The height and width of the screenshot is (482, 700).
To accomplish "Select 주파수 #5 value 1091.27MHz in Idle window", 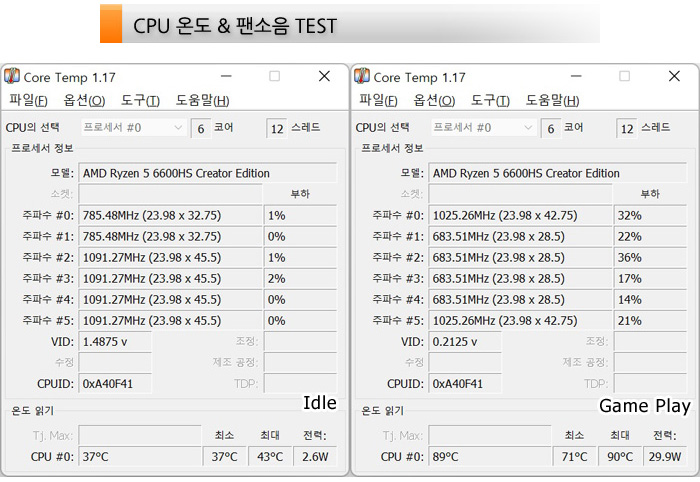I will [171, 320].
